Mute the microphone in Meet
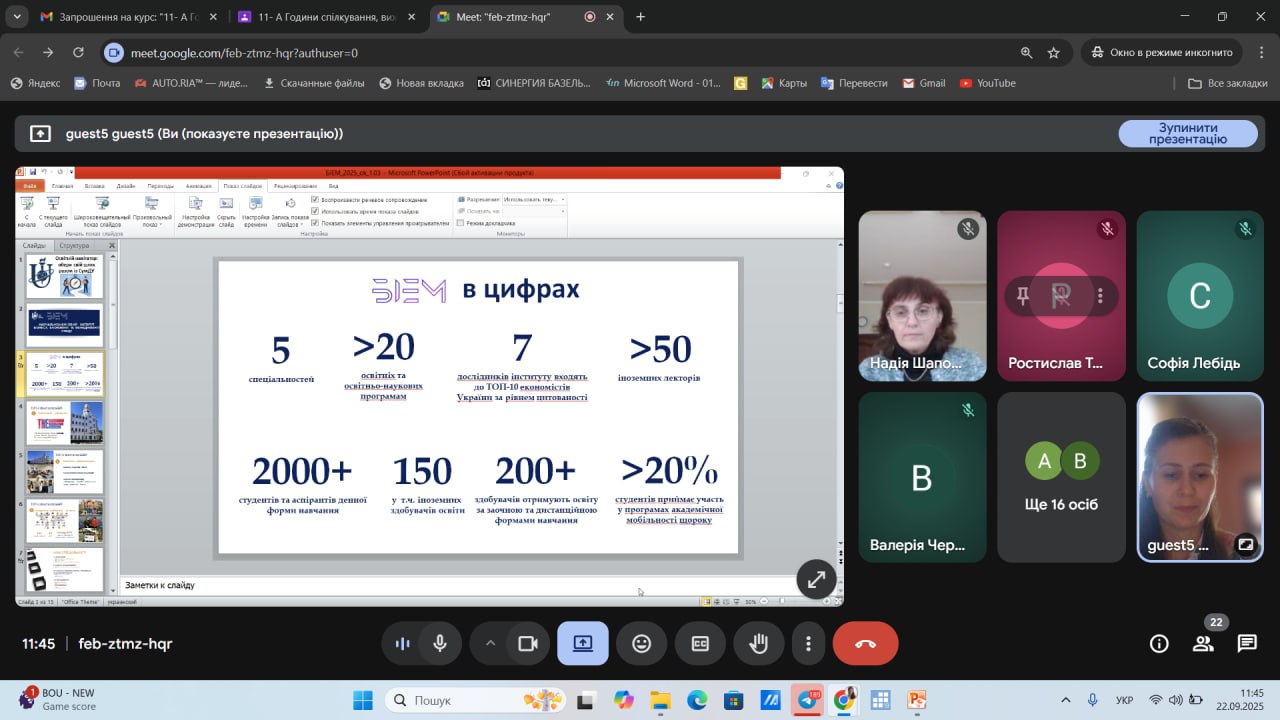1280x720 pixels. click(x=440, y=644)
